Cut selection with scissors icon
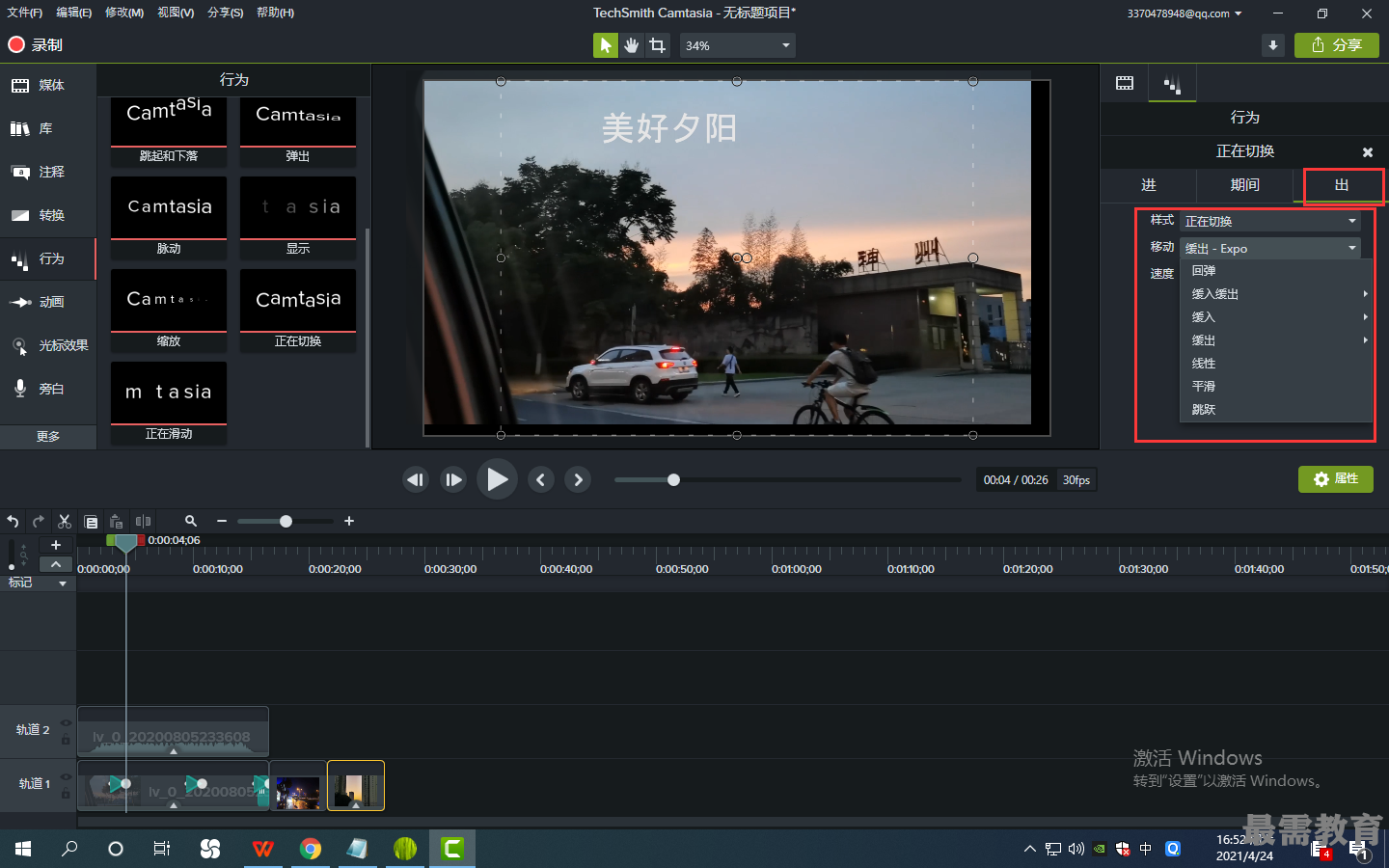 [65, 522]
